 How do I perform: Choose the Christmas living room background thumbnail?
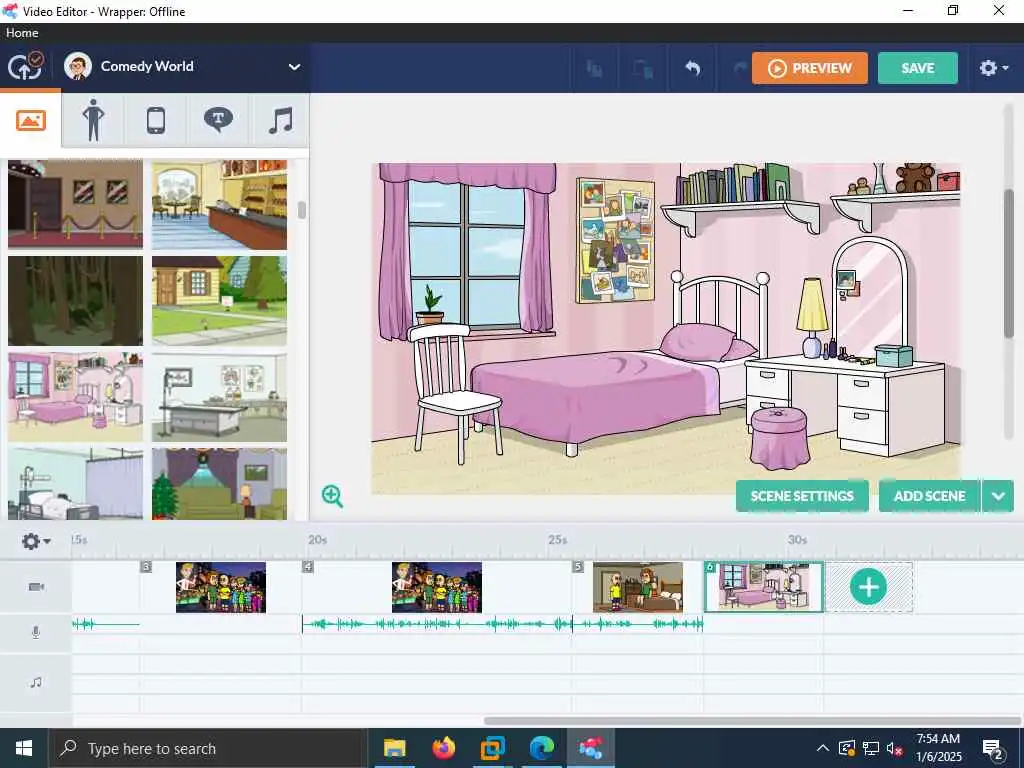219,483
